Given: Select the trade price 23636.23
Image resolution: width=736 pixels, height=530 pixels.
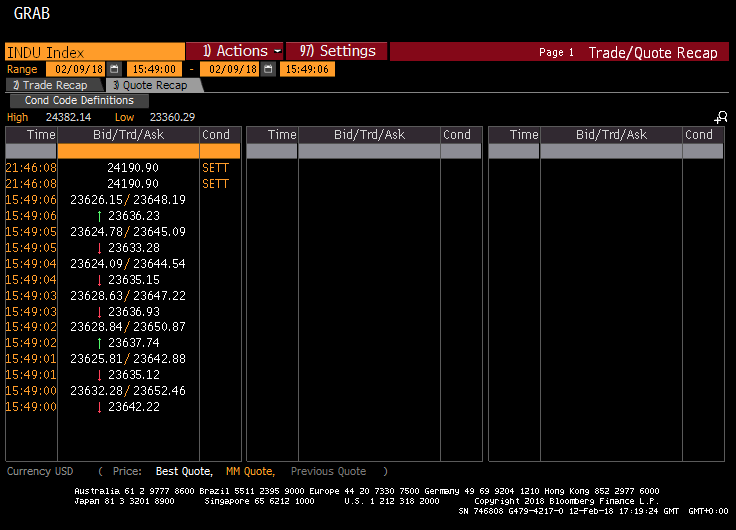Looking at the screenshot, I should click(x=134, y=215).
